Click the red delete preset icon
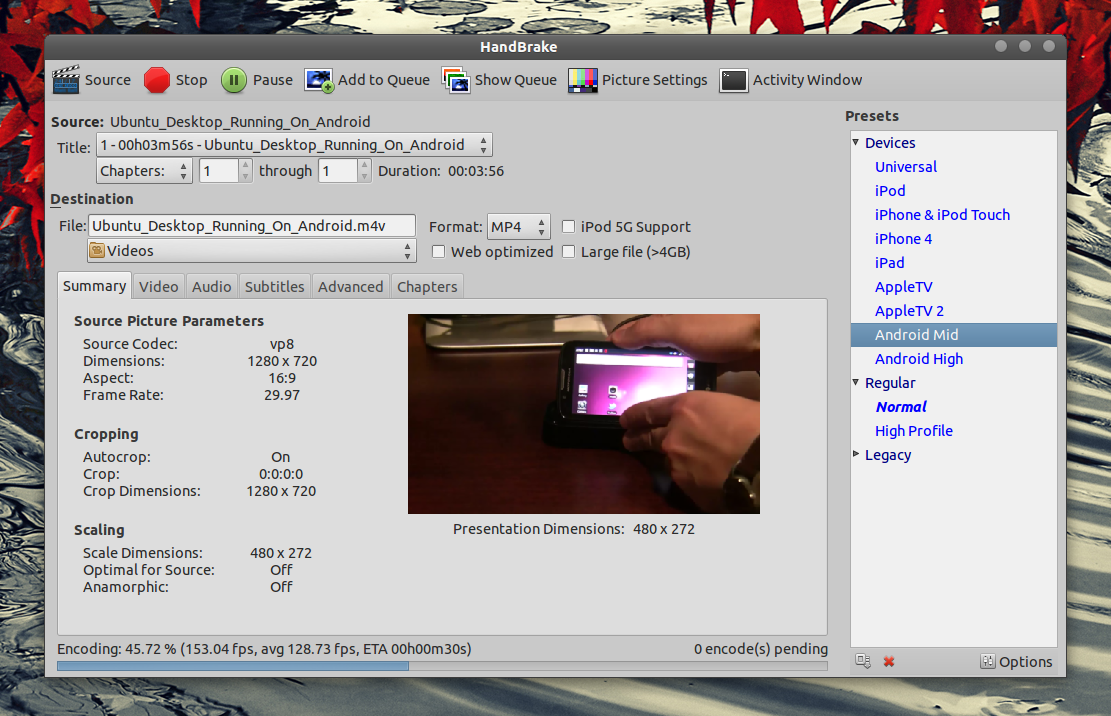The width and height of the screenshot is (1111, 716). 889,661
